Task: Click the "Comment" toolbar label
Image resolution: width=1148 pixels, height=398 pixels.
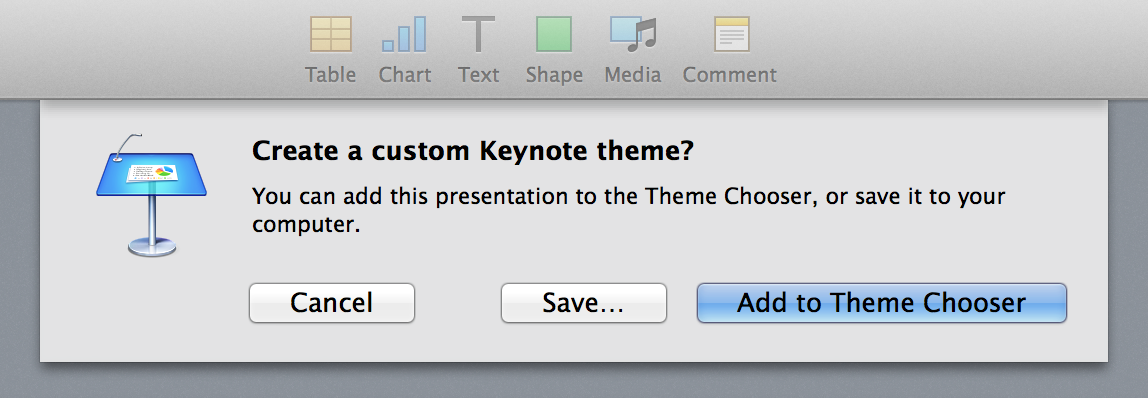Action: pos(730,75)
